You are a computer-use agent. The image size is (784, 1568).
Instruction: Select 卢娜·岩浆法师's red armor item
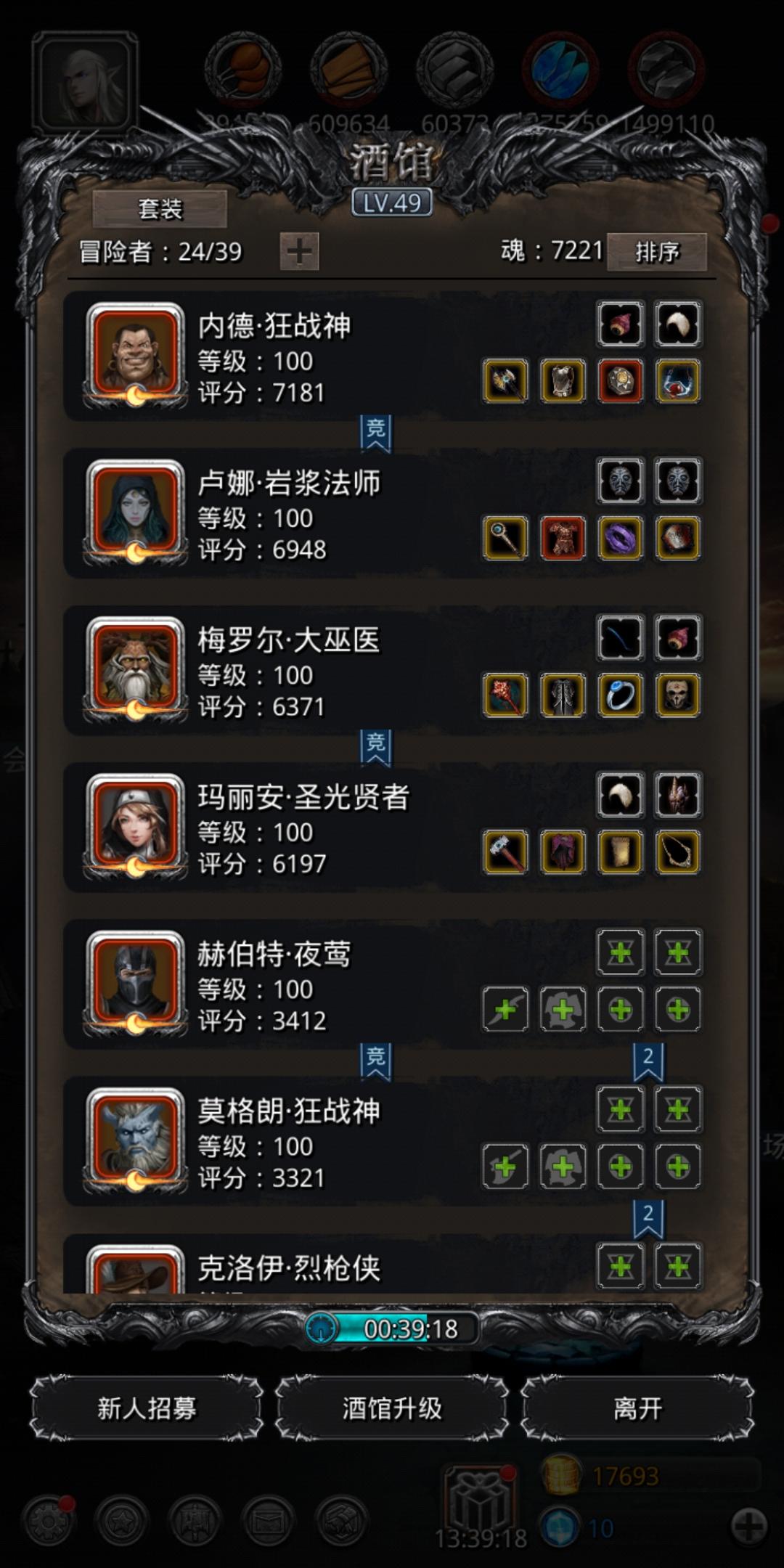coord(563,539)
